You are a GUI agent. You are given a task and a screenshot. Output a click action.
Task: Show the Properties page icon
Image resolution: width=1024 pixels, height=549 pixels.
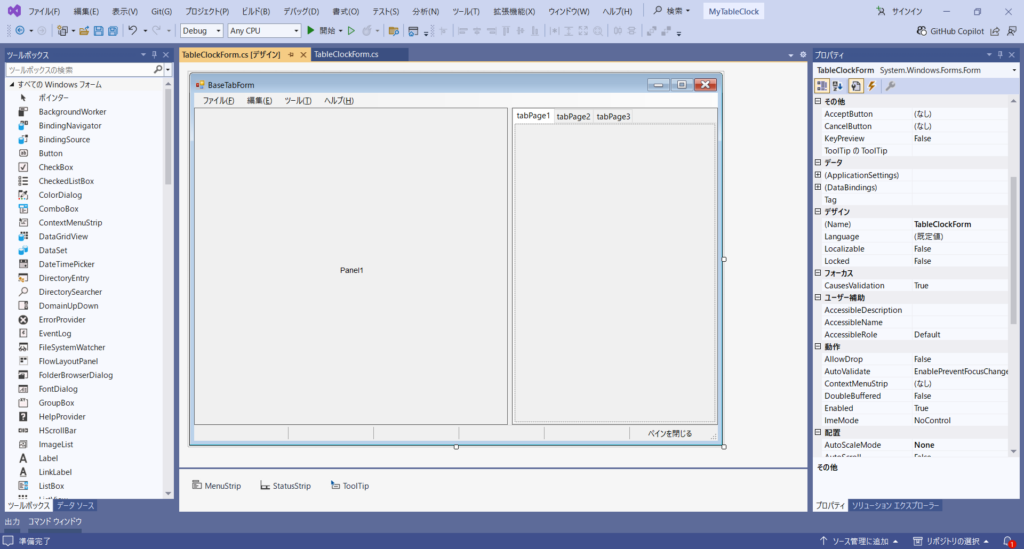point(856,86)
